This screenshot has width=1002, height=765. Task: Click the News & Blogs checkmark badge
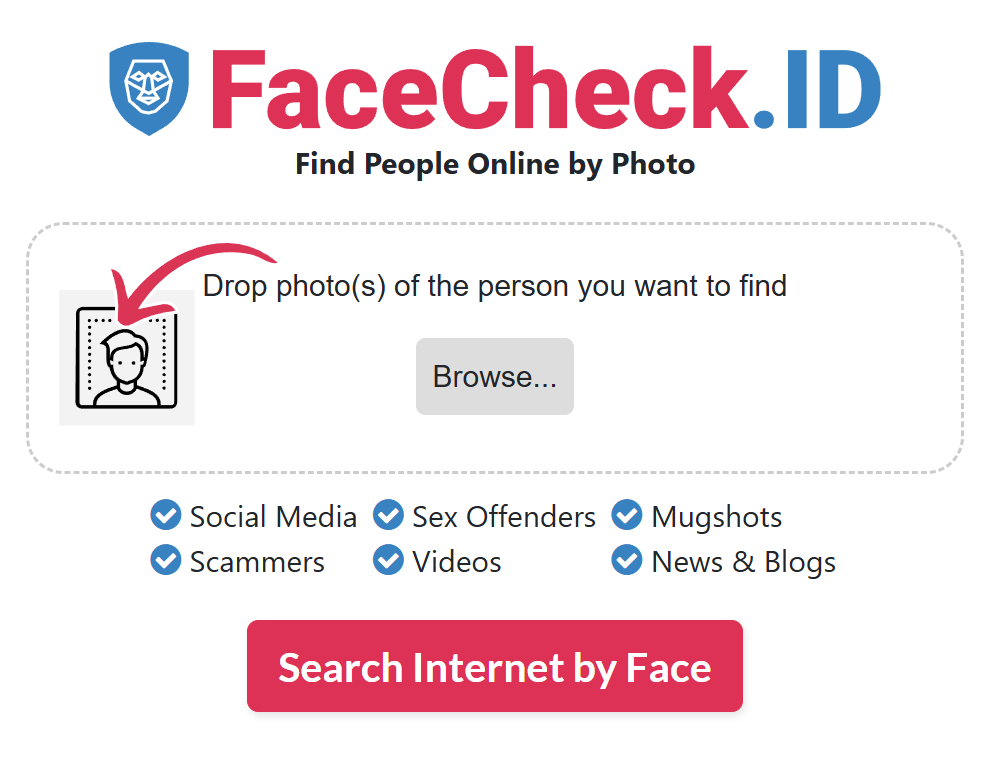tap(627, 560)
